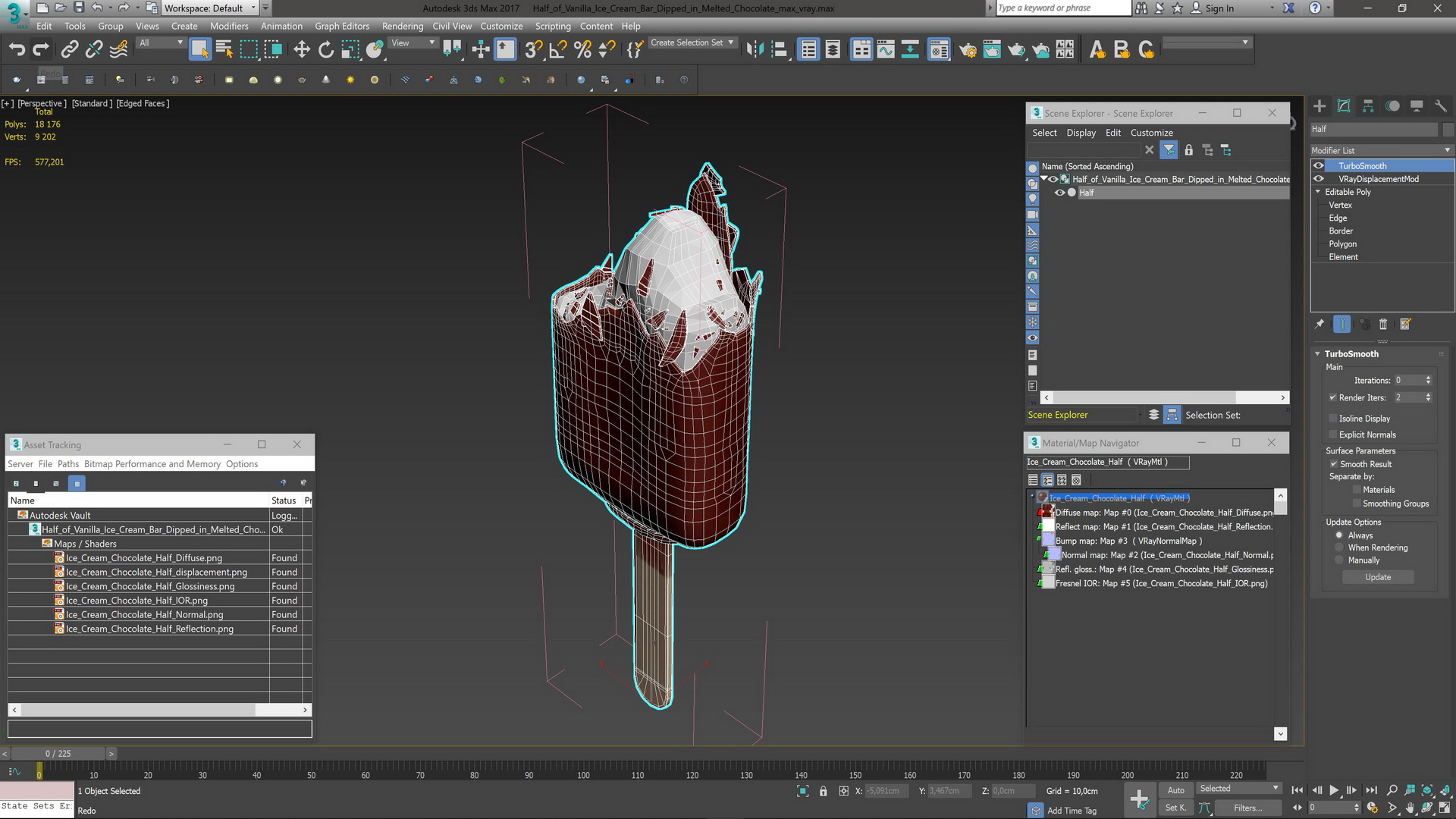Open the Create Selection Set dropdown
This screenshot has width=1456, height=819.
point(692,42)
